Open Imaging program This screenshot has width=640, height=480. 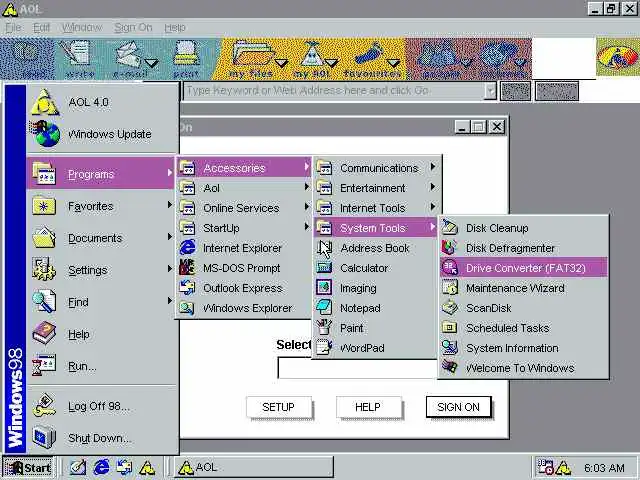(x=376, y=288)
